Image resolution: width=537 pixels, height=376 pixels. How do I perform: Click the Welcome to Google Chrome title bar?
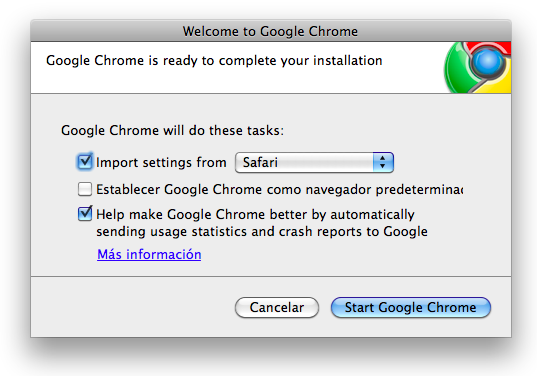[x=271, y=31]
